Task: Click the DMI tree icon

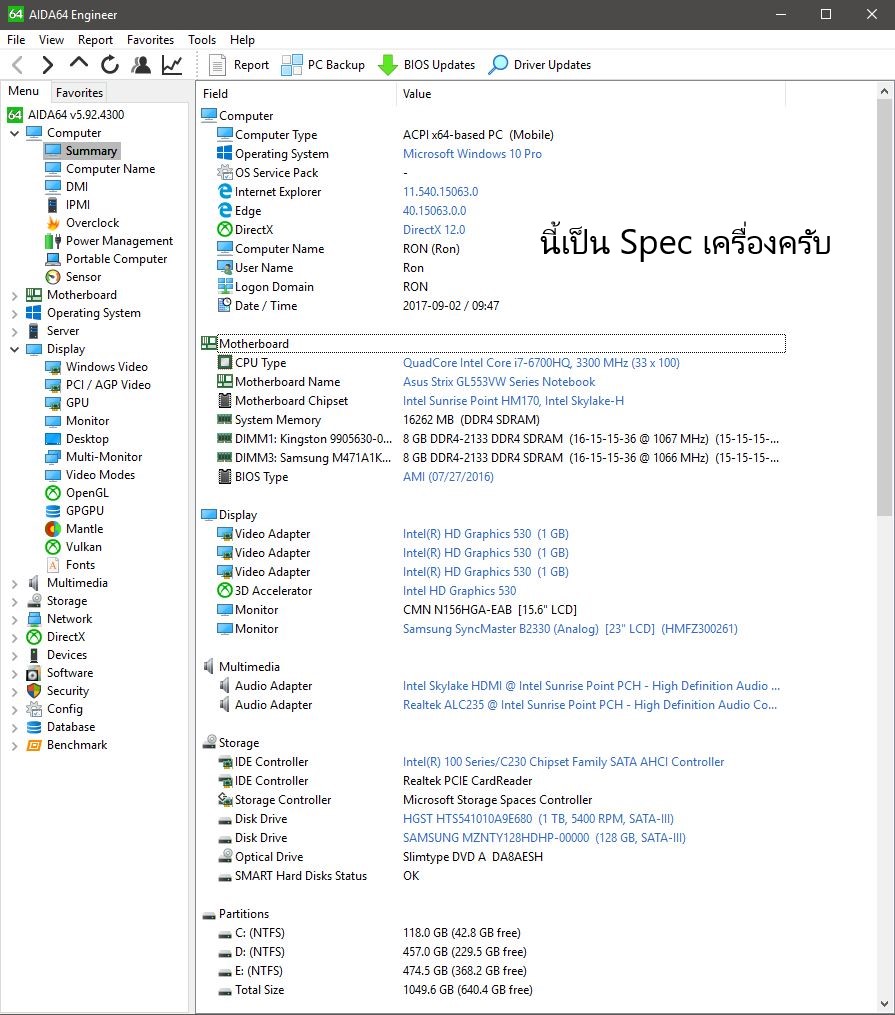Action: tap(53, 186)
